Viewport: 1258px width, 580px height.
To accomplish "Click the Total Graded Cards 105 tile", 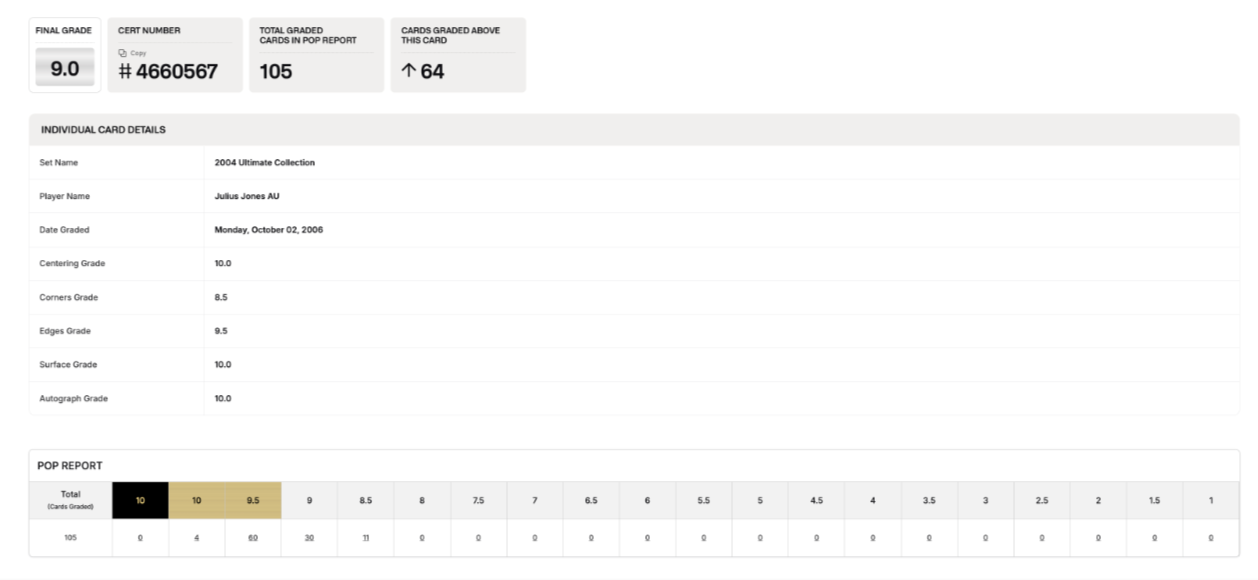I will (316, 55).
